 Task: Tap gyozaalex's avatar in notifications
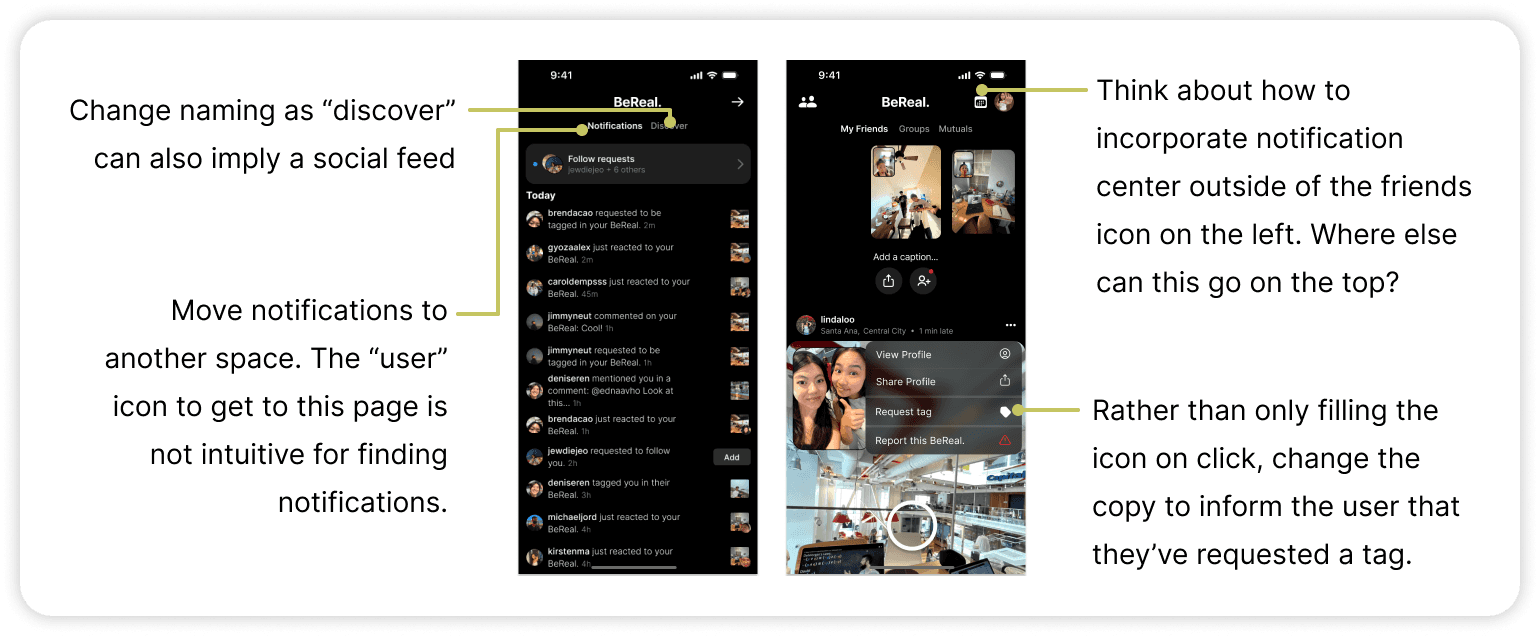coord(535,253)
